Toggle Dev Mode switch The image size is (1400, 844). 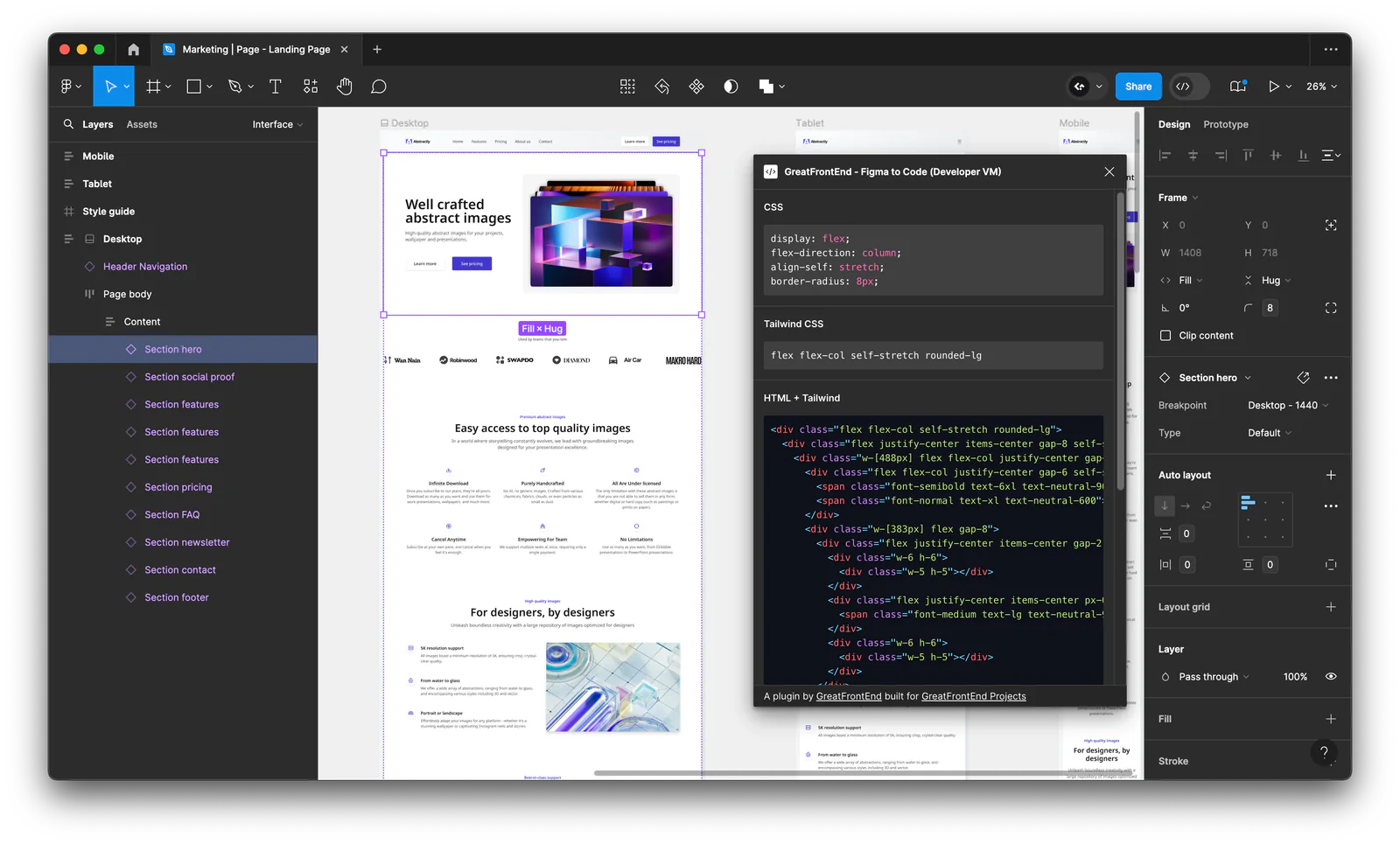click(1191, 87)
